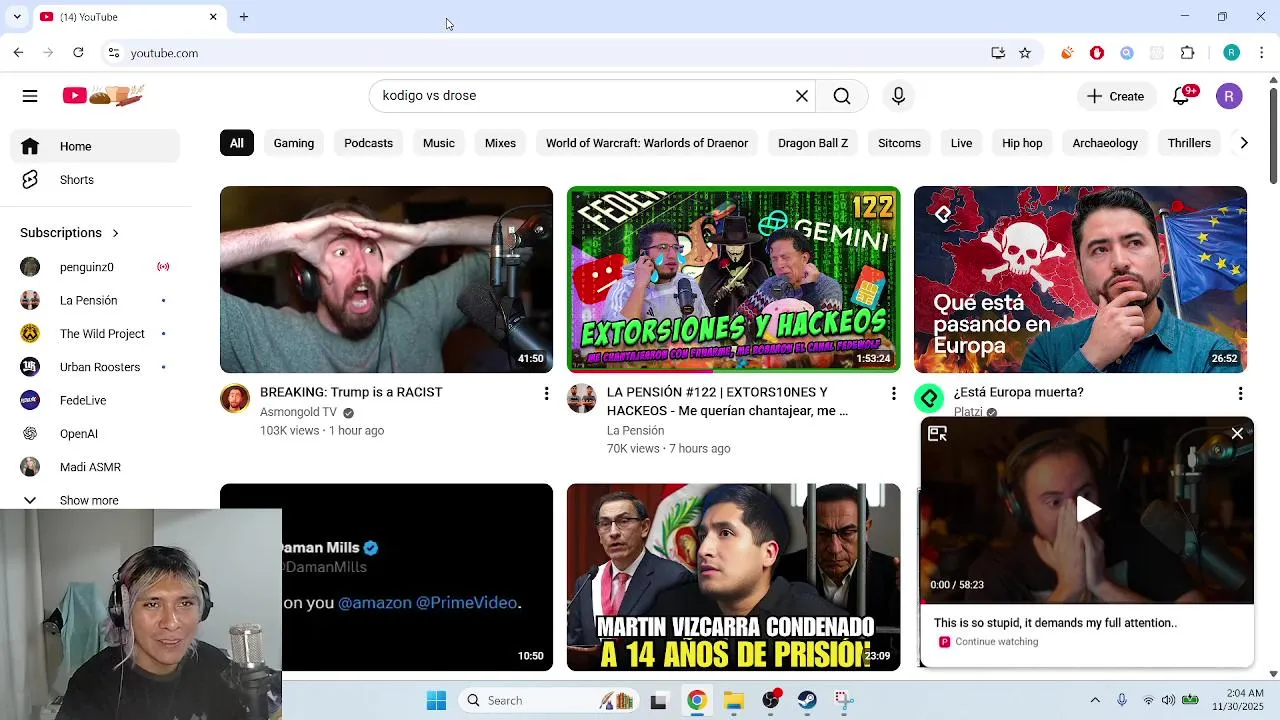The width and height of the screenshot is (1280, 720).
Task: Open options for the Trump is a RACIST video
Action: [x=546, y=394]
